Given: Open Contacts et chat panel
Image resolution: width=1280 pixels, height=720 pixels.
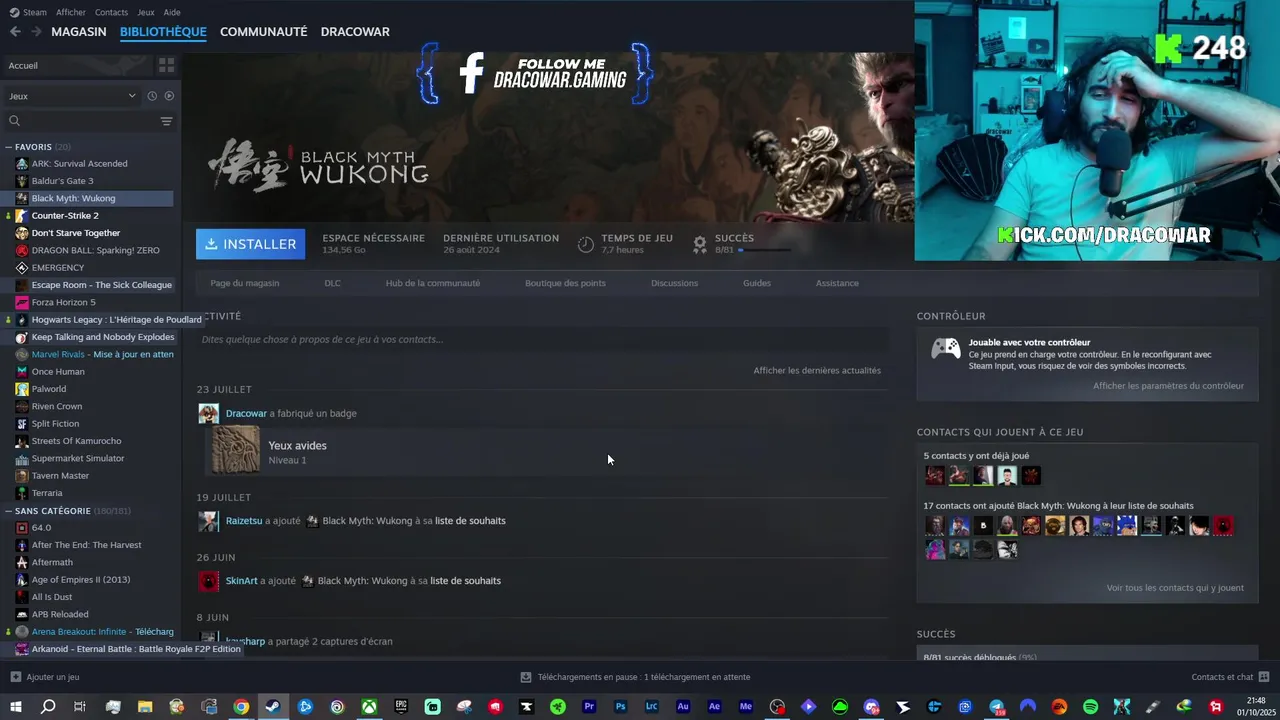Looking at the screenshot, I should pyautogui.click(x=1230, y=677).
